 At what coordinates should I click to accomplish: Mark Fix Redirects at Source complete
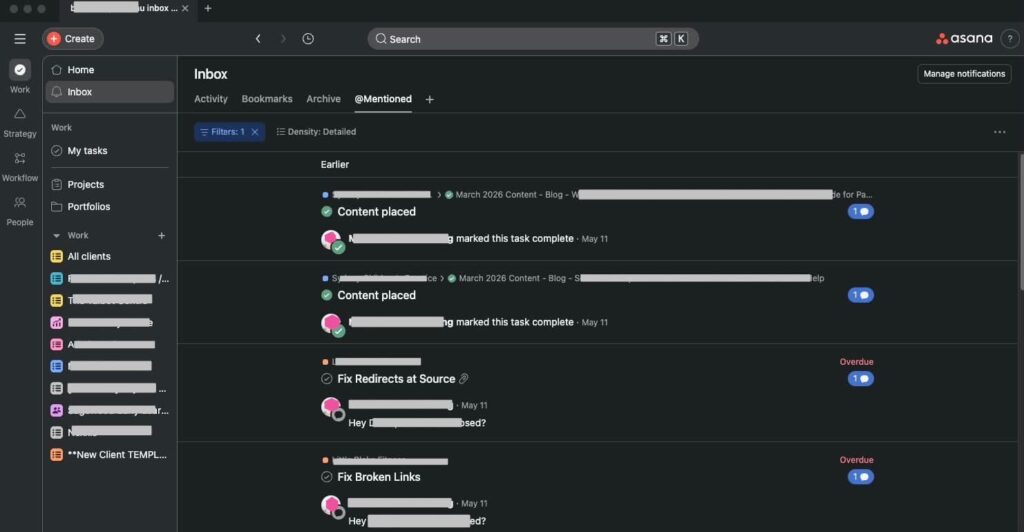pyautogui.click(x=327, y=379)
